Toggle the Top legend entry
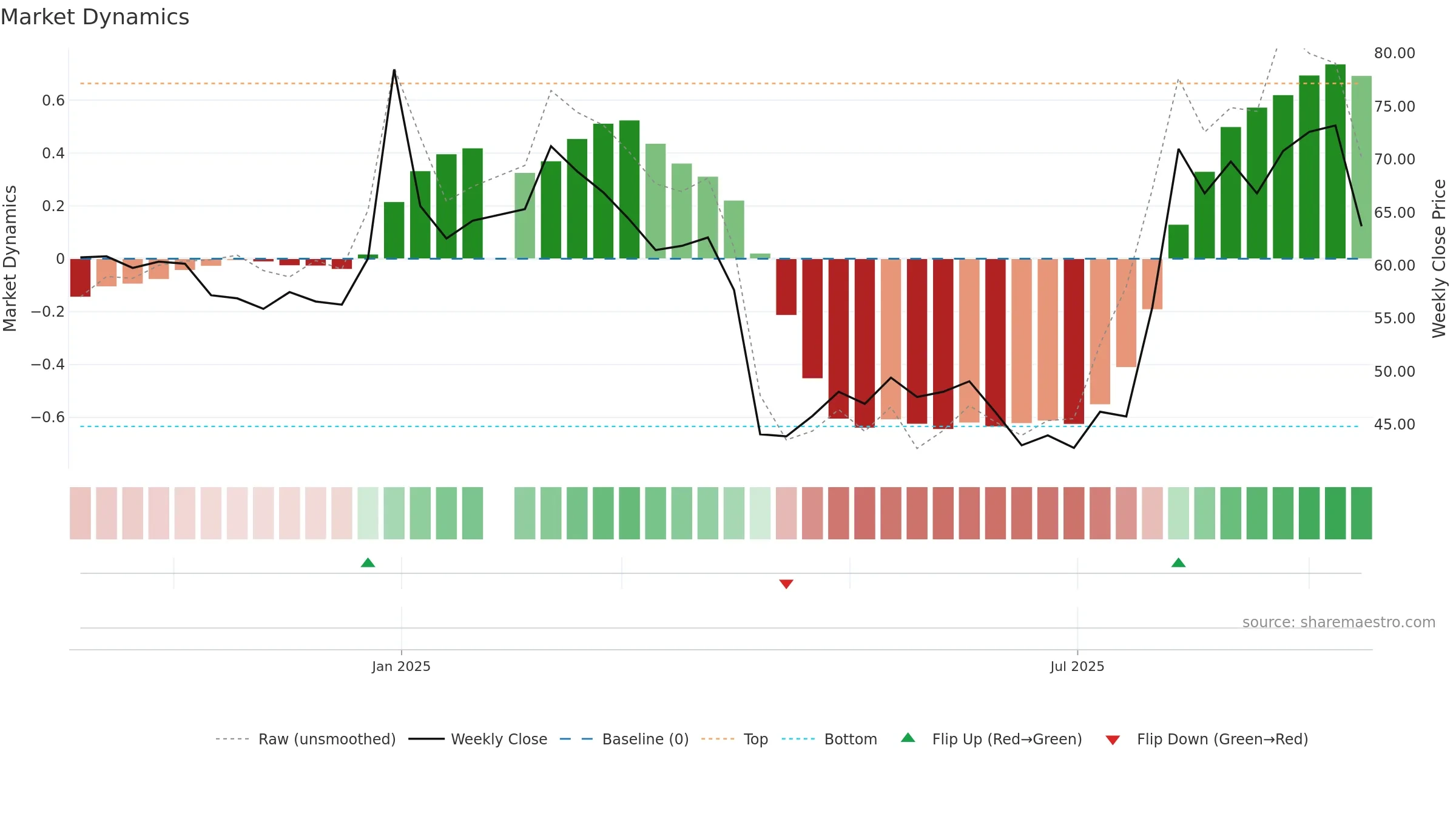 (x=734, y=739)
